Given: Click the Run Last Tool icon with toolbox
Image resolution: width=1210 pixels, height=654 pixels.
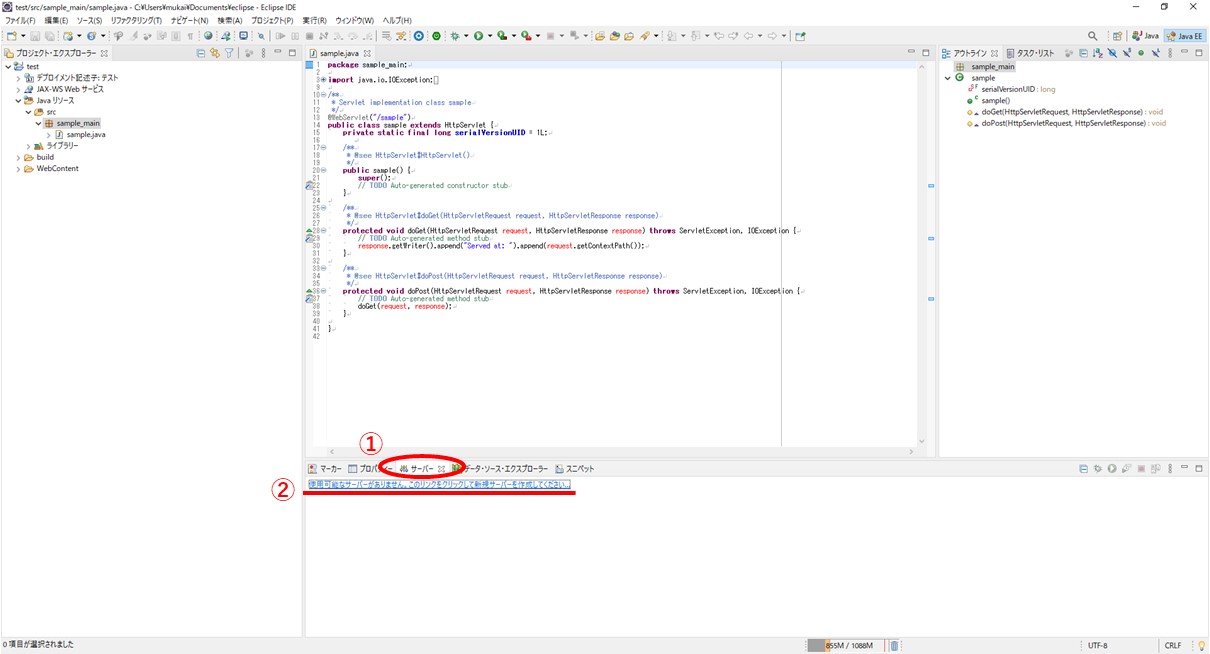Looking at the screenshot, I should tap(524, 36).
